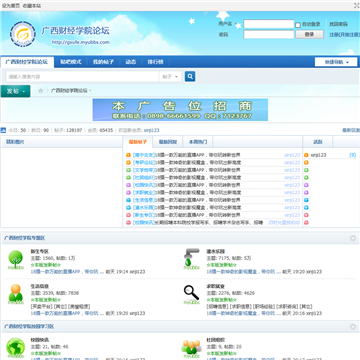The image size is (360, 360).
Task: Open the [房屋租赁] sub-board link
Action: click(x=79, y=306)
